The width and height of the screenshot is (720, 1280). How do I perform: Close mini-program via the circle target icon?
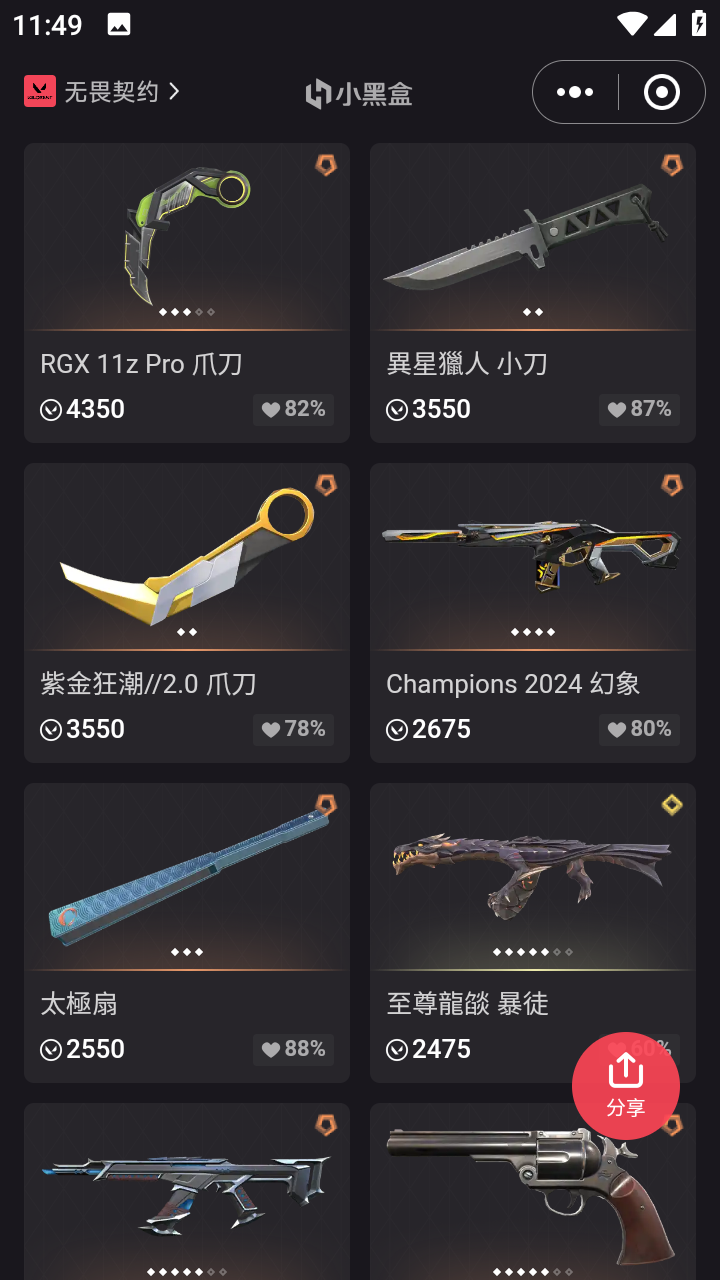pyautogui.click(x=661, y=92)
